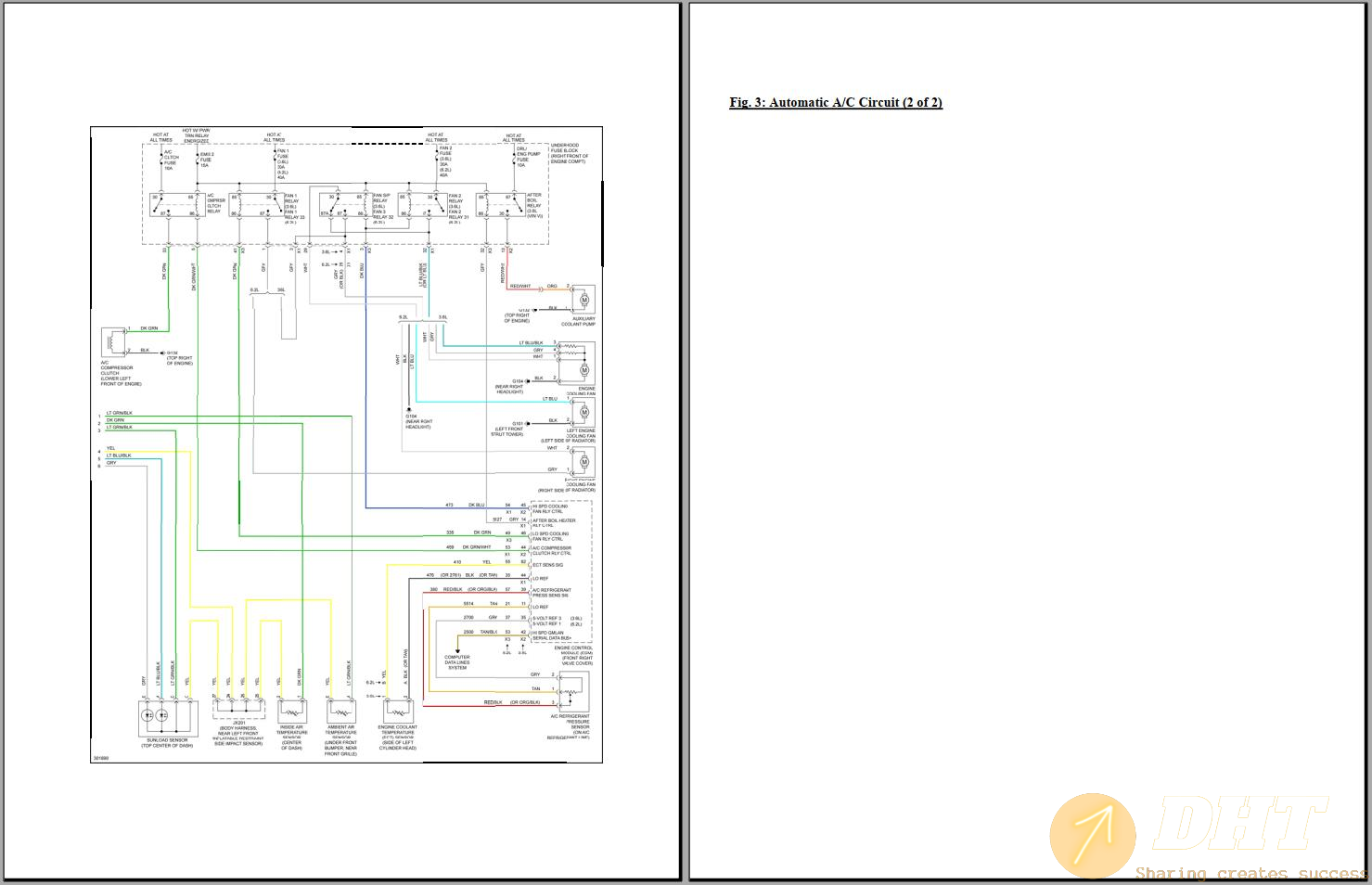Select the Engine Coolant Temperature Sensor symbol

point(398,712)
